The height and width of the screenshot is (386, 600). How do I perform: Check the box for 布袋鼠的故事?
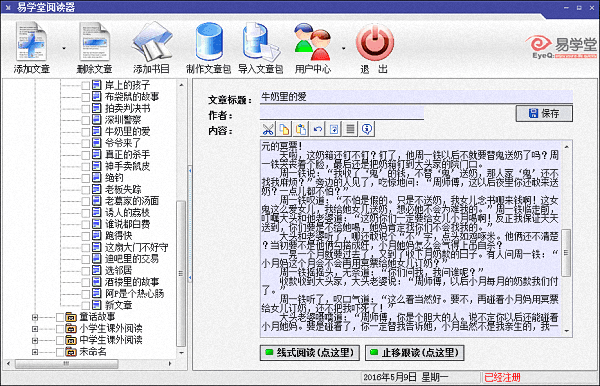coord(86,97)
